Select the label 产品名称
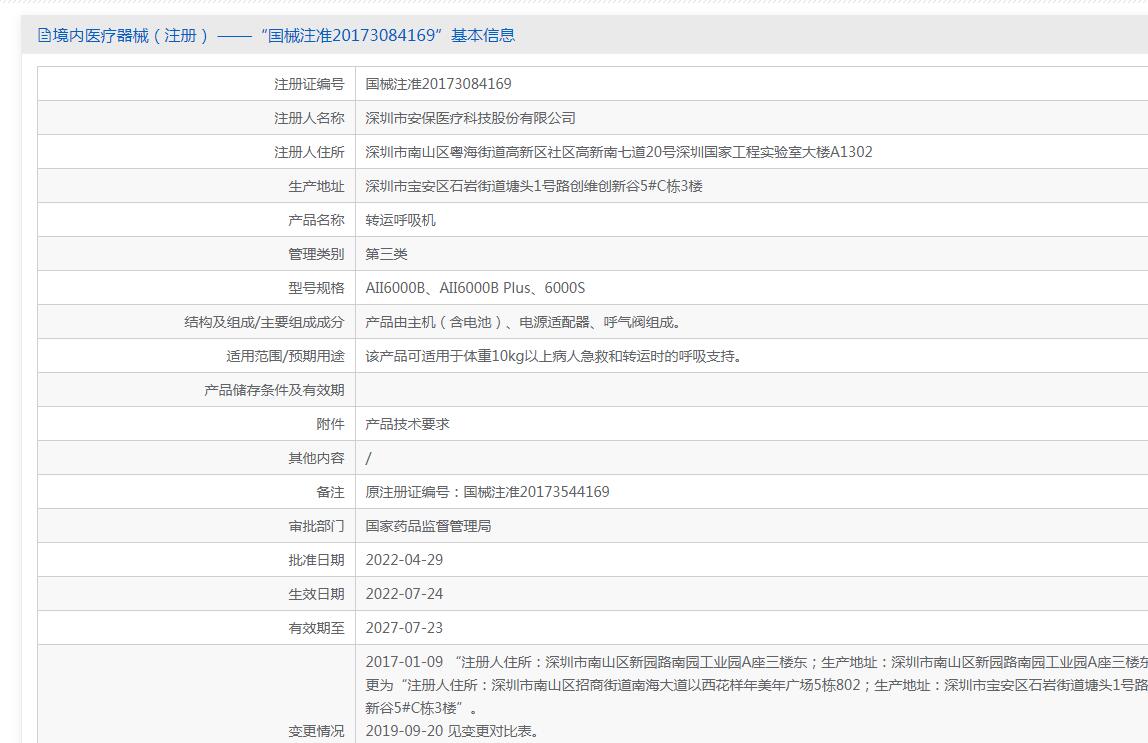The width and height of the screenshot is (1148, 743). 316,220
